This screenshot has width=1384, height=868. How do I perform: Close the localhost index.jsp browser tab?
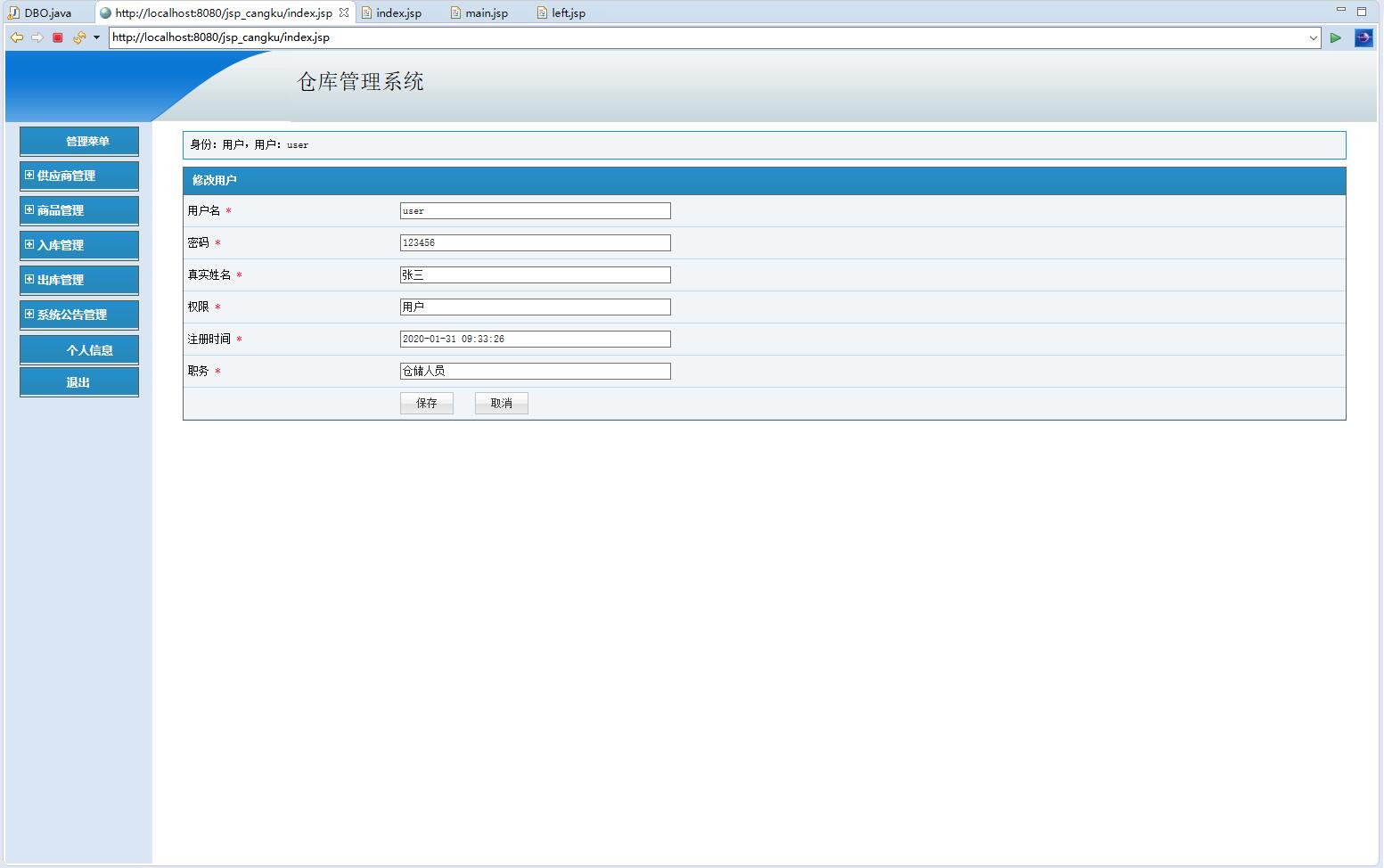tap(344, 12)
